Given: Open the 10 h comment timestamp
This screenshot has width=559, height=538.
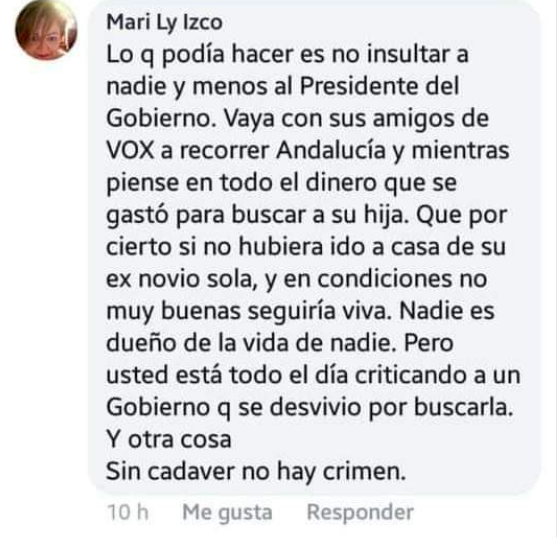Looking at the screenshot, I should pyautogui.click(x=128, y=512).
